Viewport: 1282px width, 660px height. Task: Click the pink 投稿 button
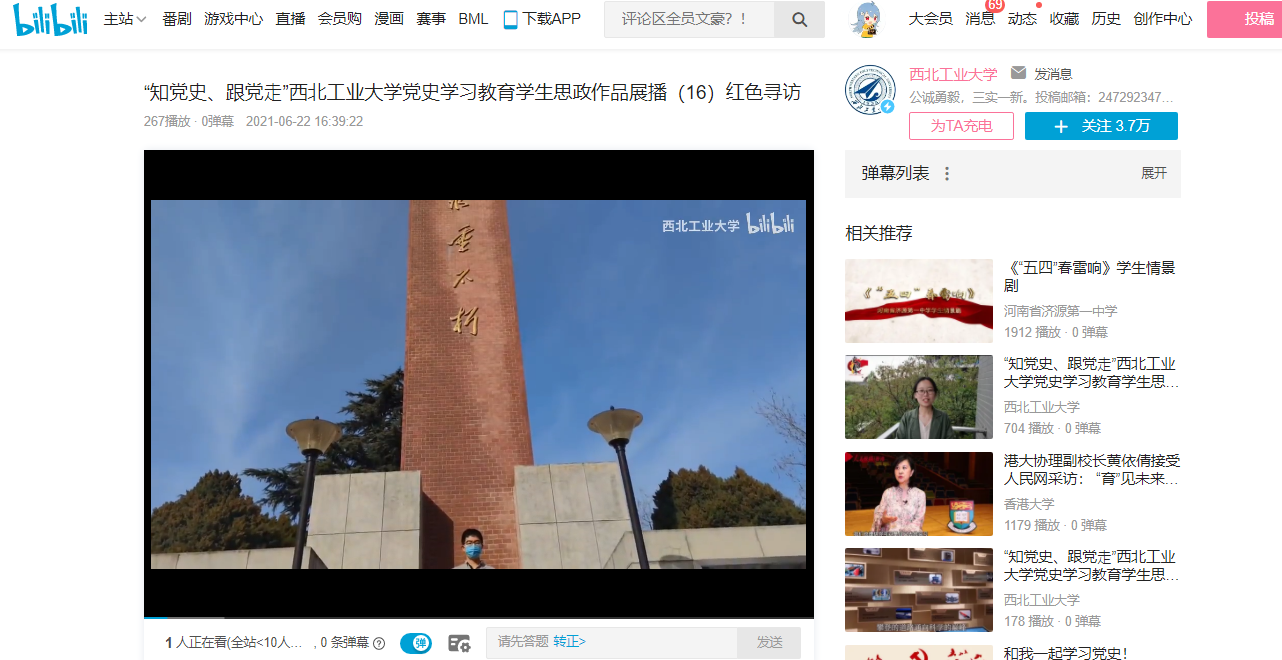[x=1245, y=19]
